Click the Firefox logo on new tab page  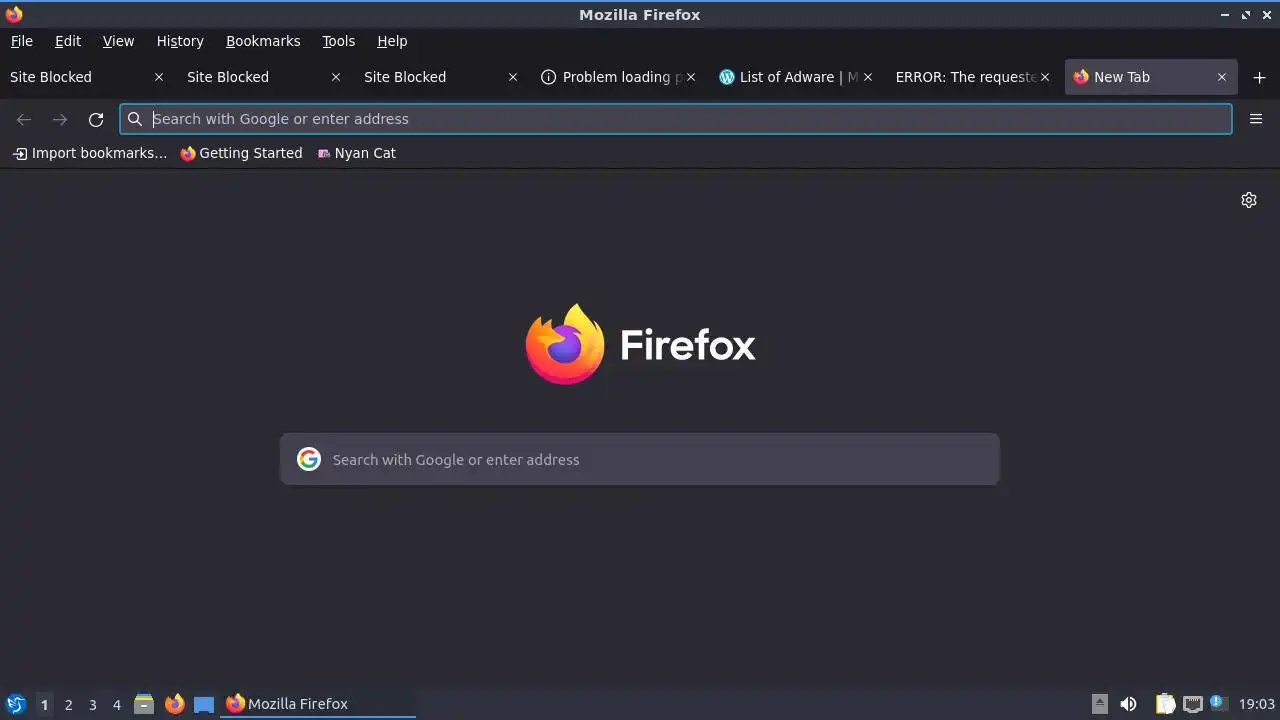[x=640, y=344]
